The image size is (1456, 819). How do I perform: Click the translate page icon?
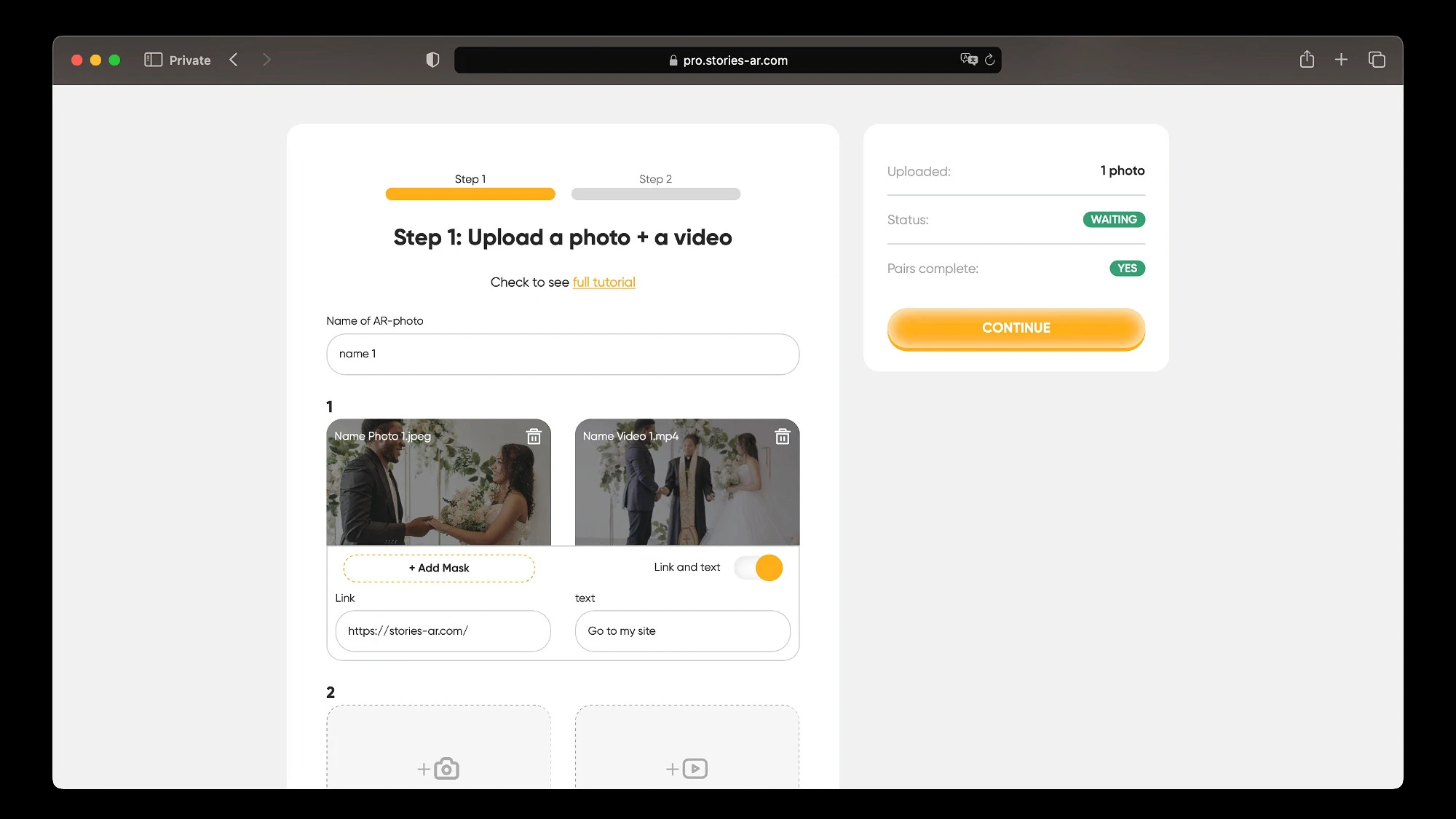point(968,60)
